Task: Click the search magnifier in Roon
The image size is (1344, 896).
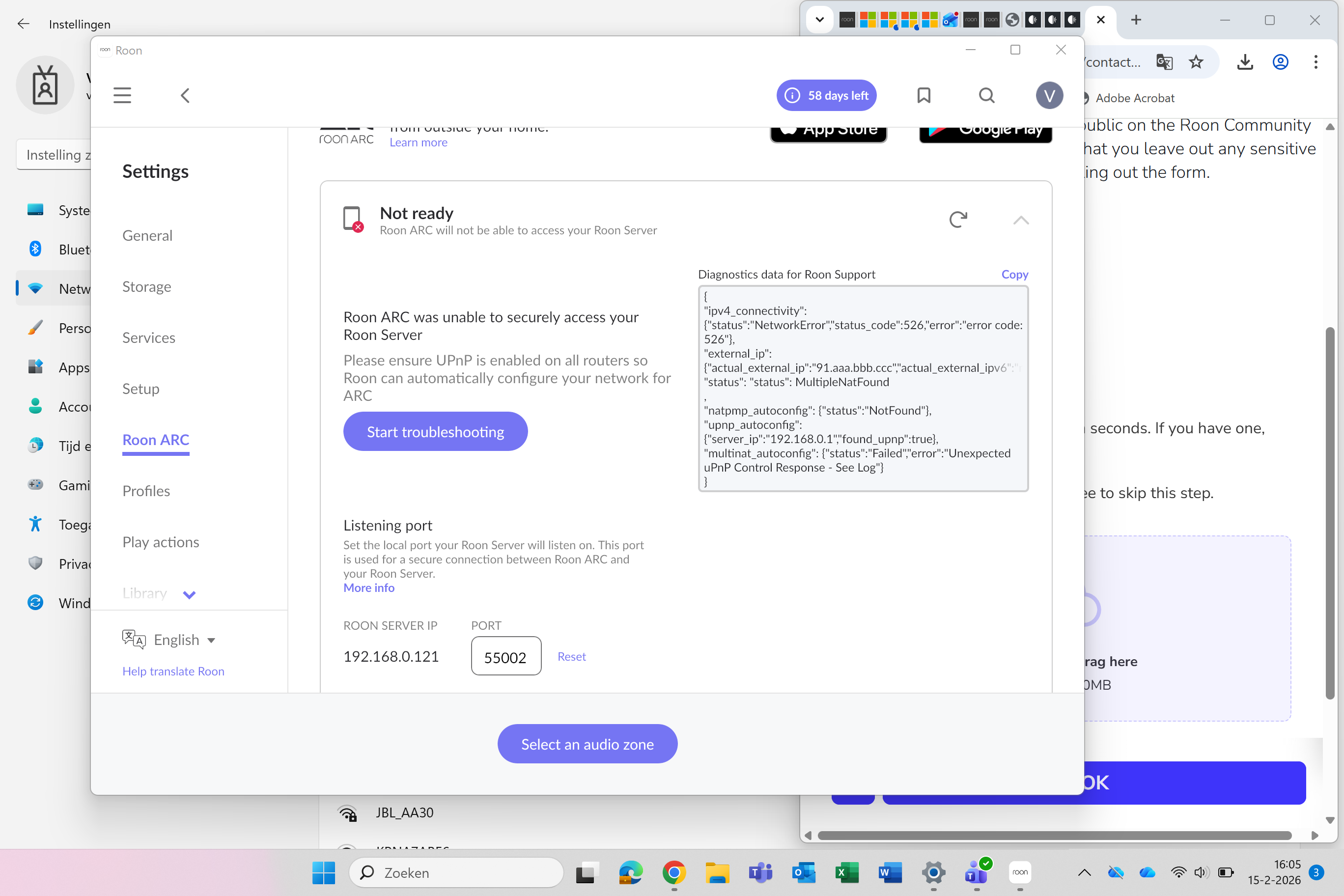Action: coord(986,95)
